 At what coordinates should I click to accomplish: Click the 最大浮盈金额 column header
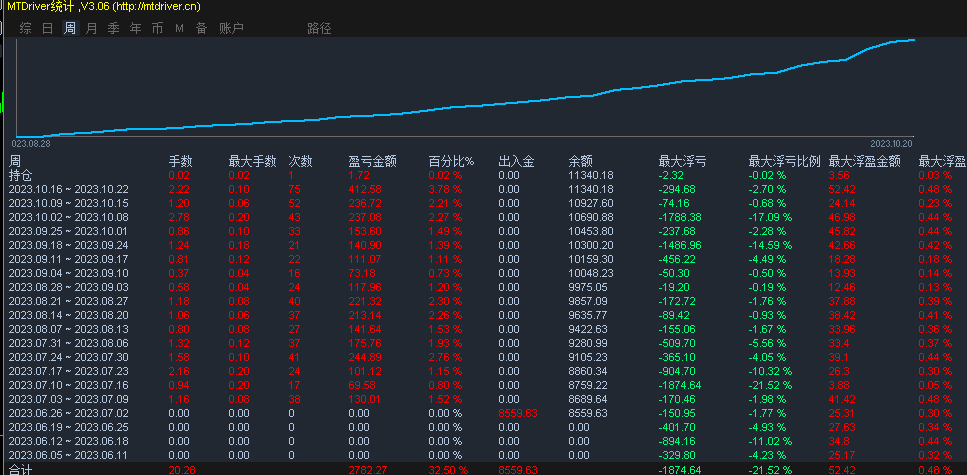pos(865,162)
